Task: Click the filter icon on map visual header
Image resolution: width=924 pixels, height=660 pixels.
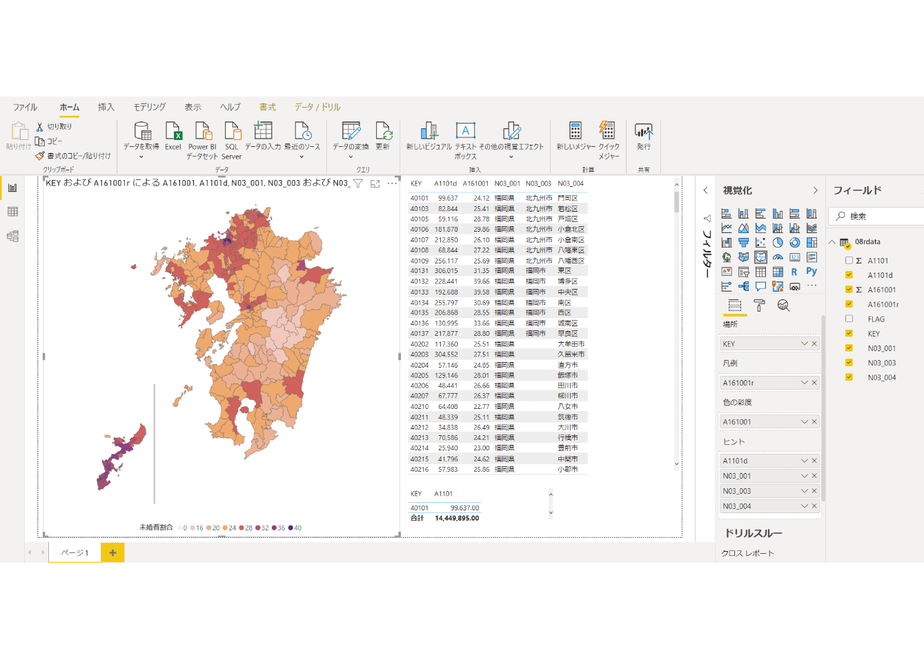Action: pyautogui.click(x=358, y=184)
